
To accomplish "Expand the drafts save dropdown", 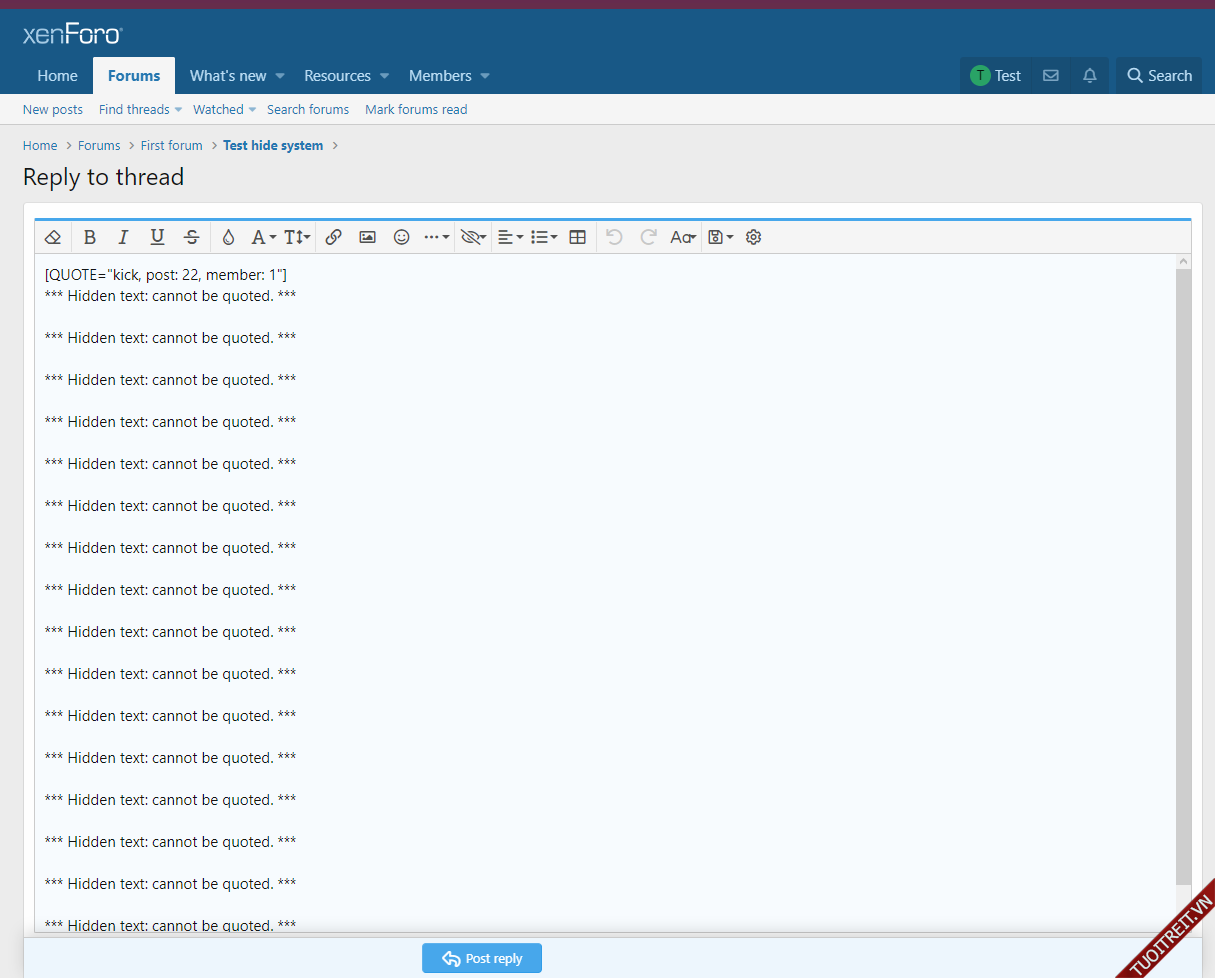I will pos(720,237).
